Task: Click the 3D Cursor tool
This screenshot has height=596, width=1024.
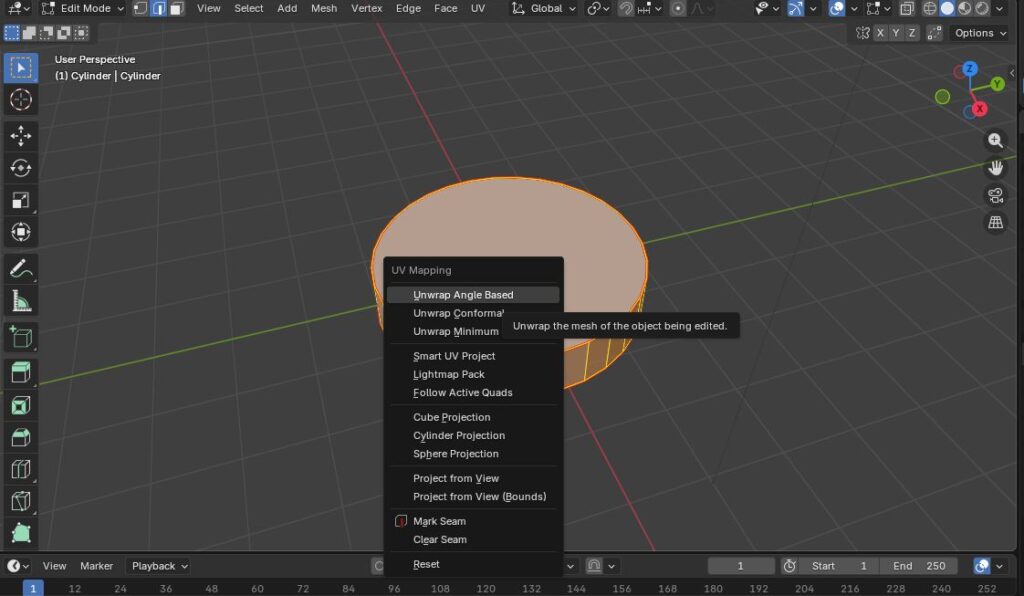Action: [x=21, y=99]
